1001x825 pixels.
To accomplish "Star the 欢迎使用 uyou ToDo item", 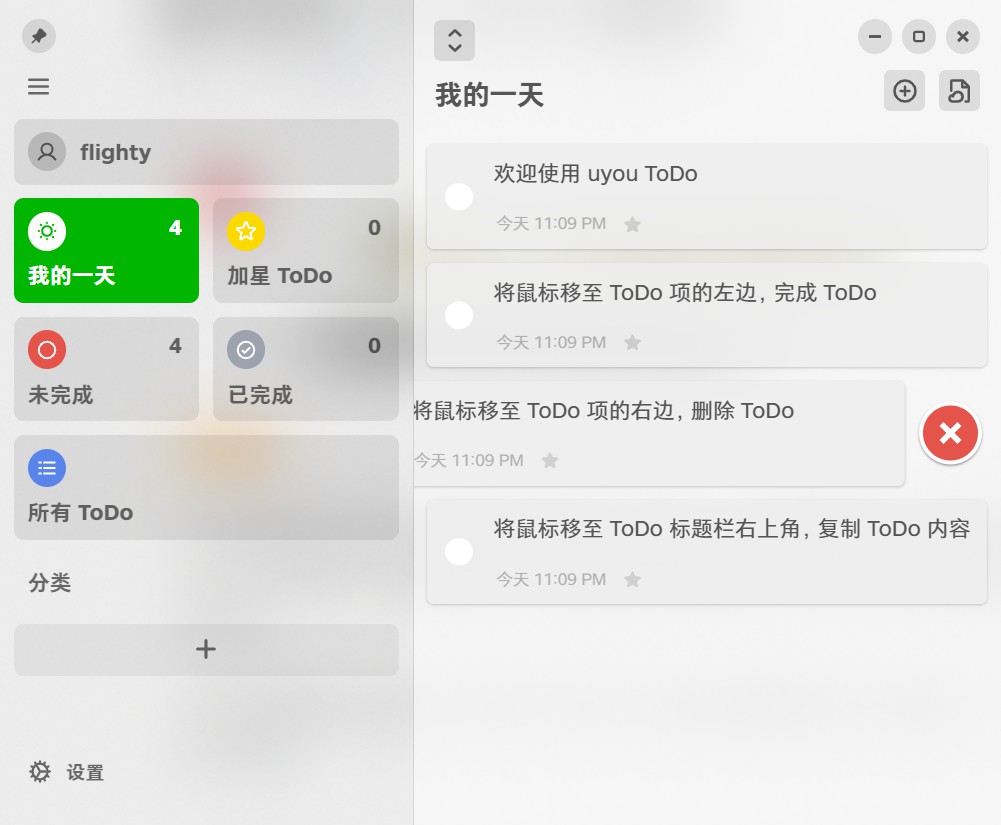I will 632,224.
